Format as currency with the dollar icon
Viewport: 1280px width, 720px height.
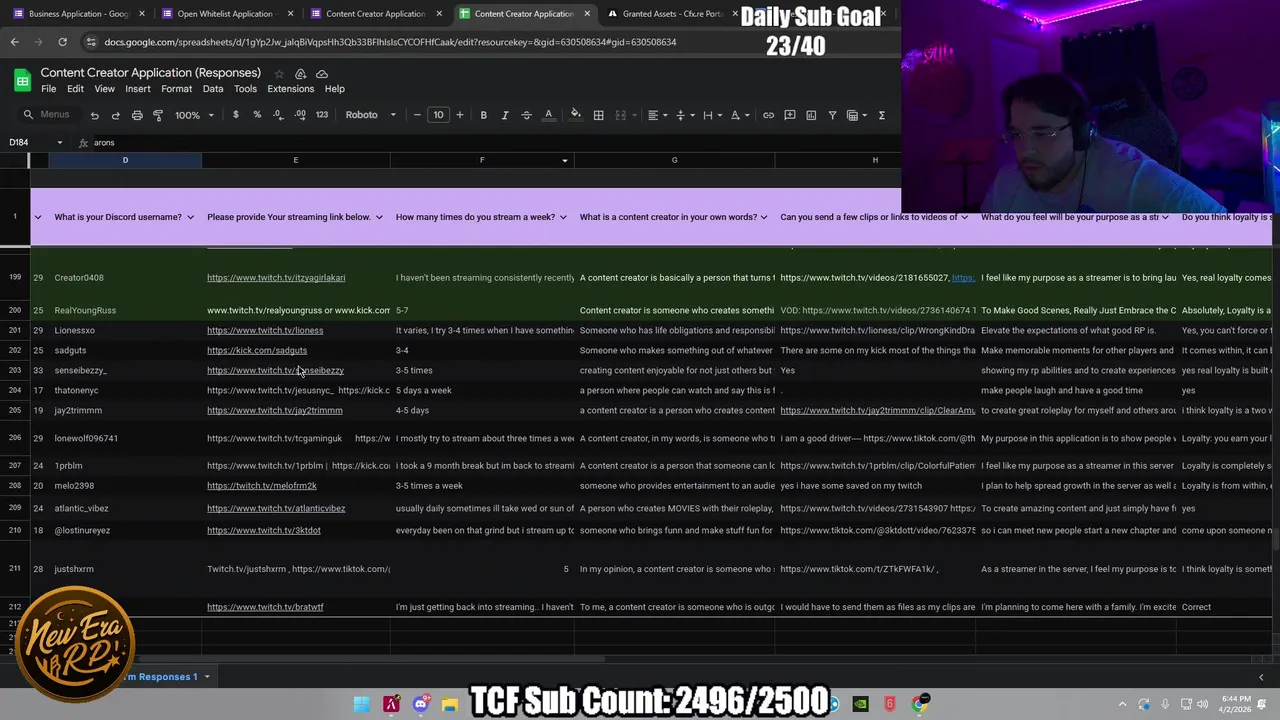pyautogui.click(x=236, y=115)
